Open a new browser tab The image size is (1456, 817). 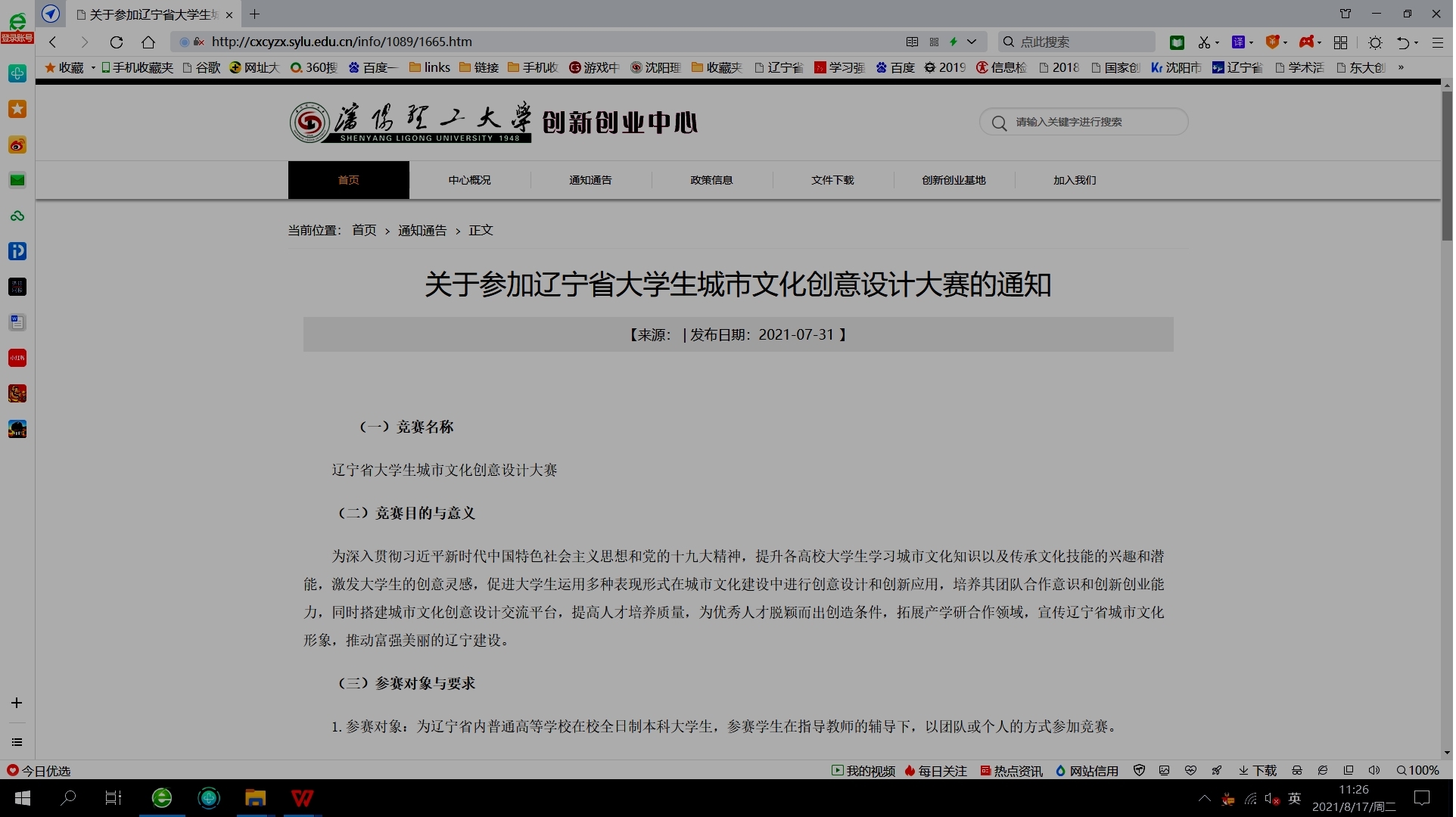tap(255, 14)
